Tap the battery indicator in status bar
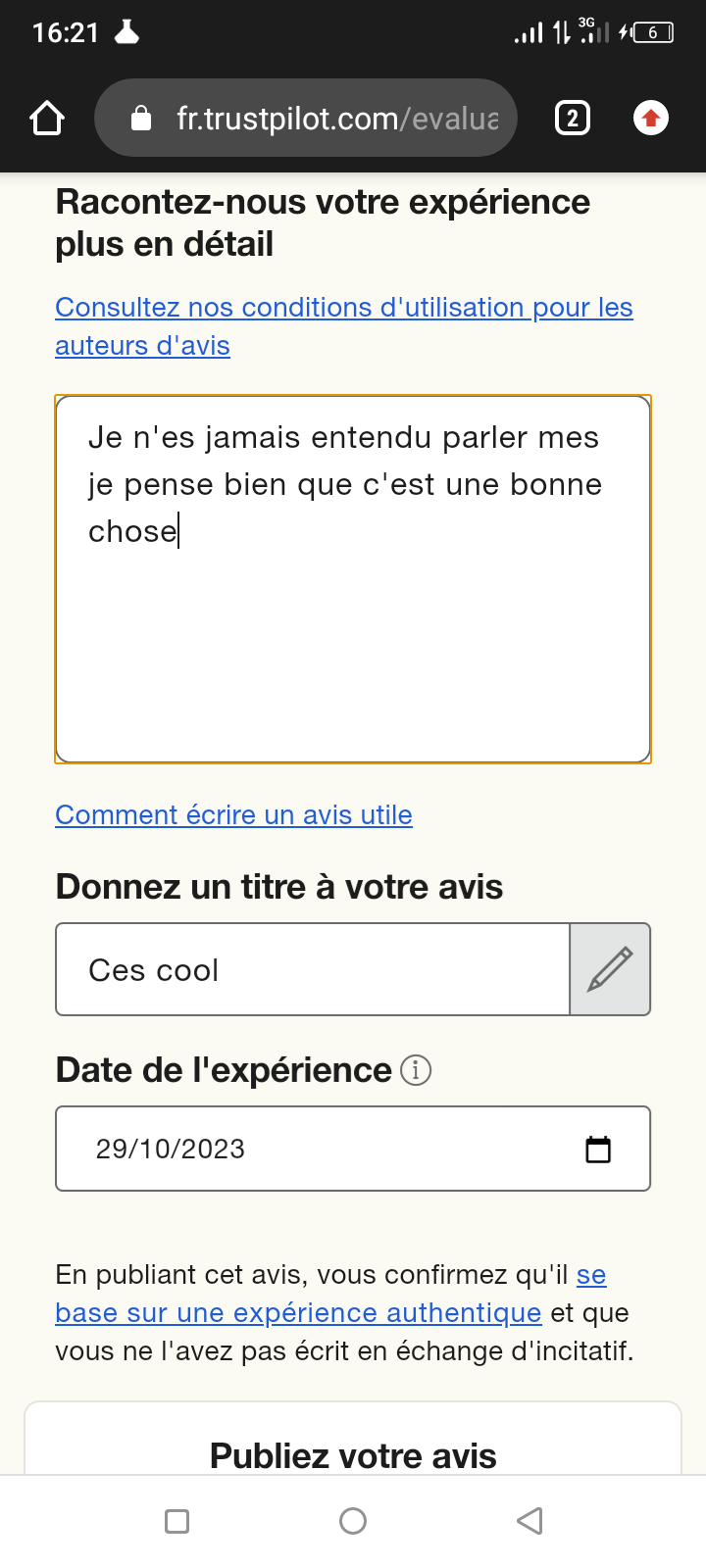Viewport: 706px width, 1568px height. pos(652,33)
